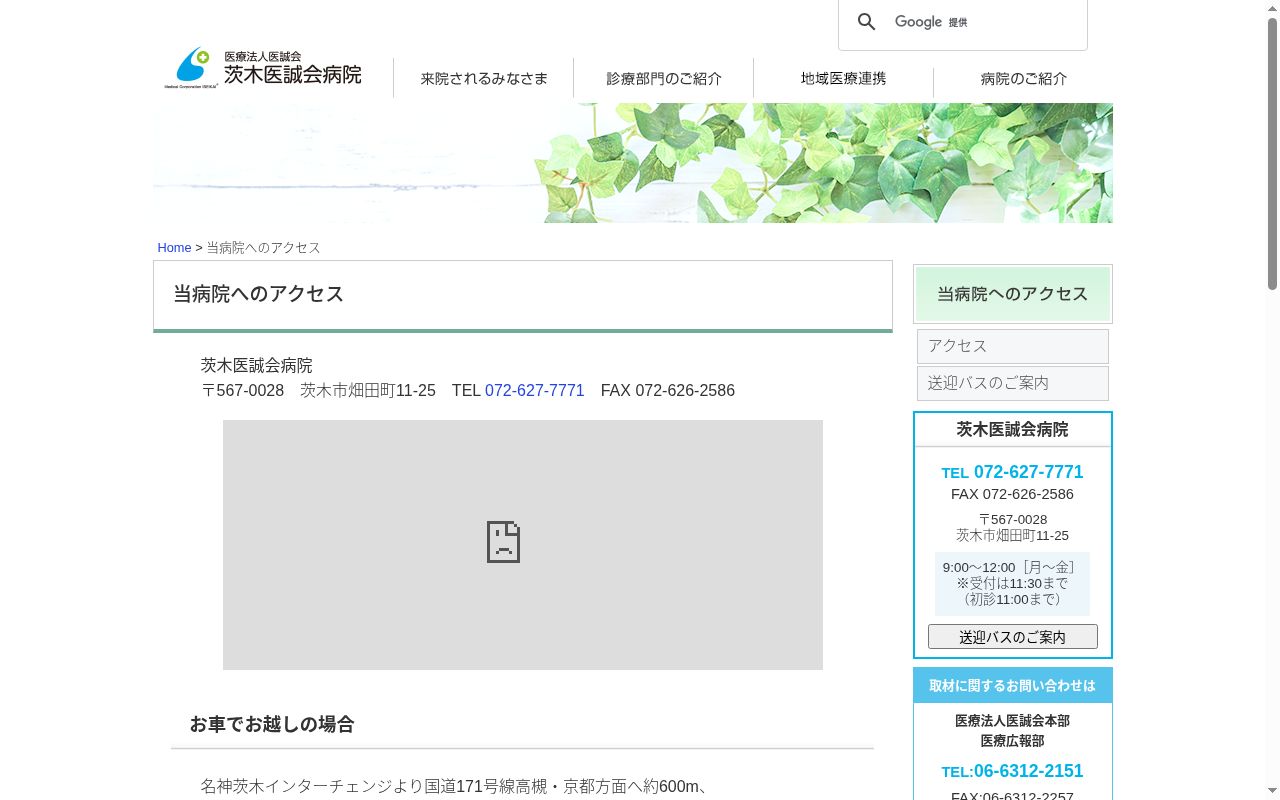The image size is (1280, 800).
Task: Click the 医療法人医誠会本部 text
Action: (1012, 720)
